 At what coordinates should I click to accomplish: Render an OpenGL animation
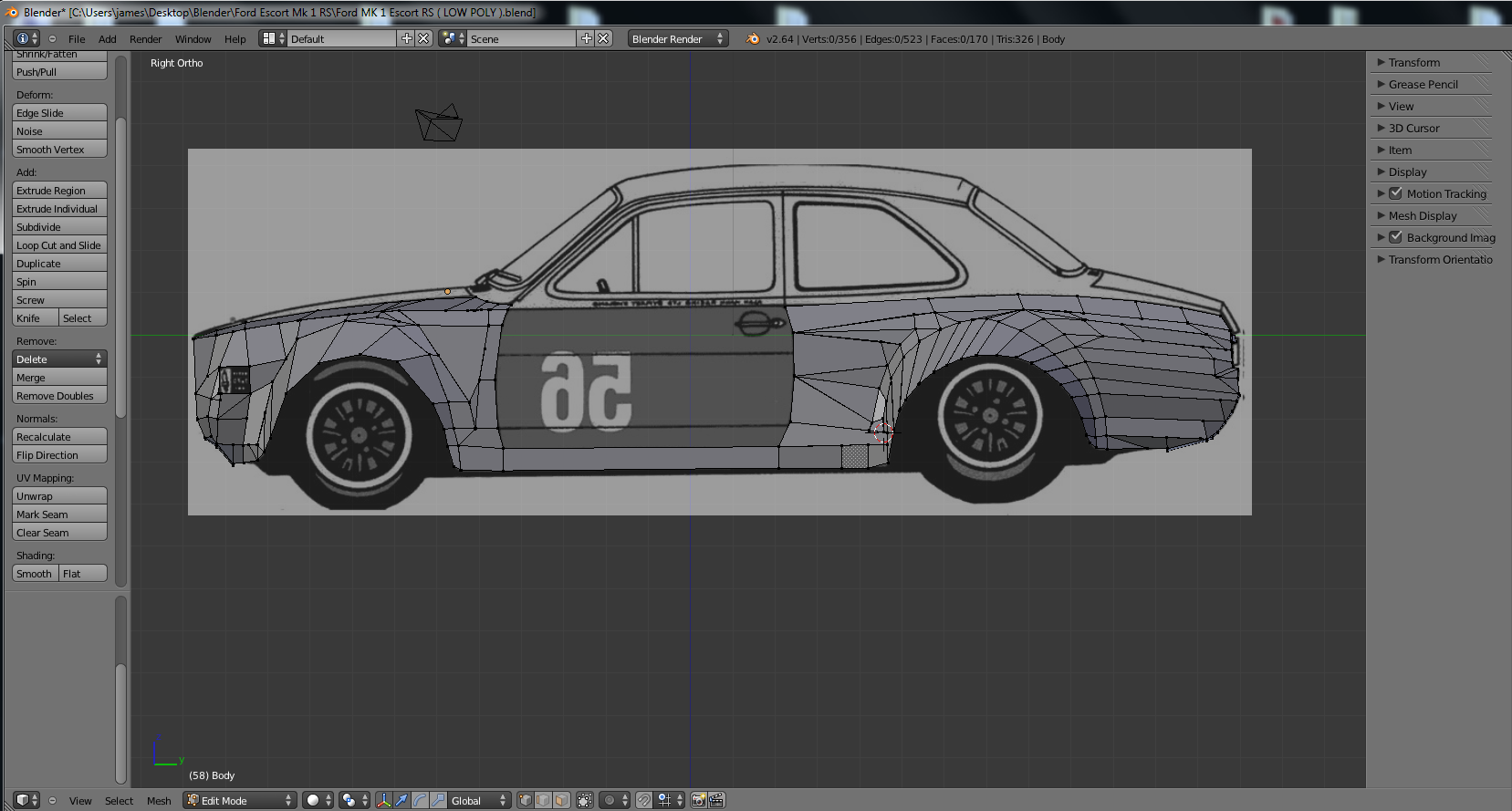pyautogui.click(x=716, y=800)
